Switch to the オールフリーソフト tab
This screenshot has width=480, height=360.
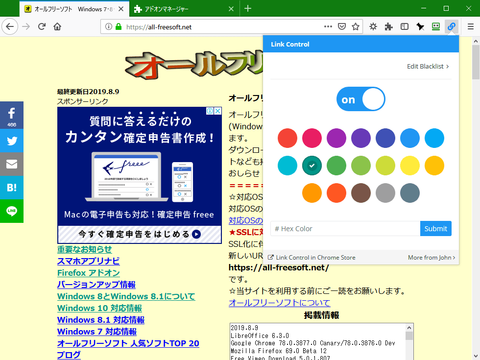[73, 9]
